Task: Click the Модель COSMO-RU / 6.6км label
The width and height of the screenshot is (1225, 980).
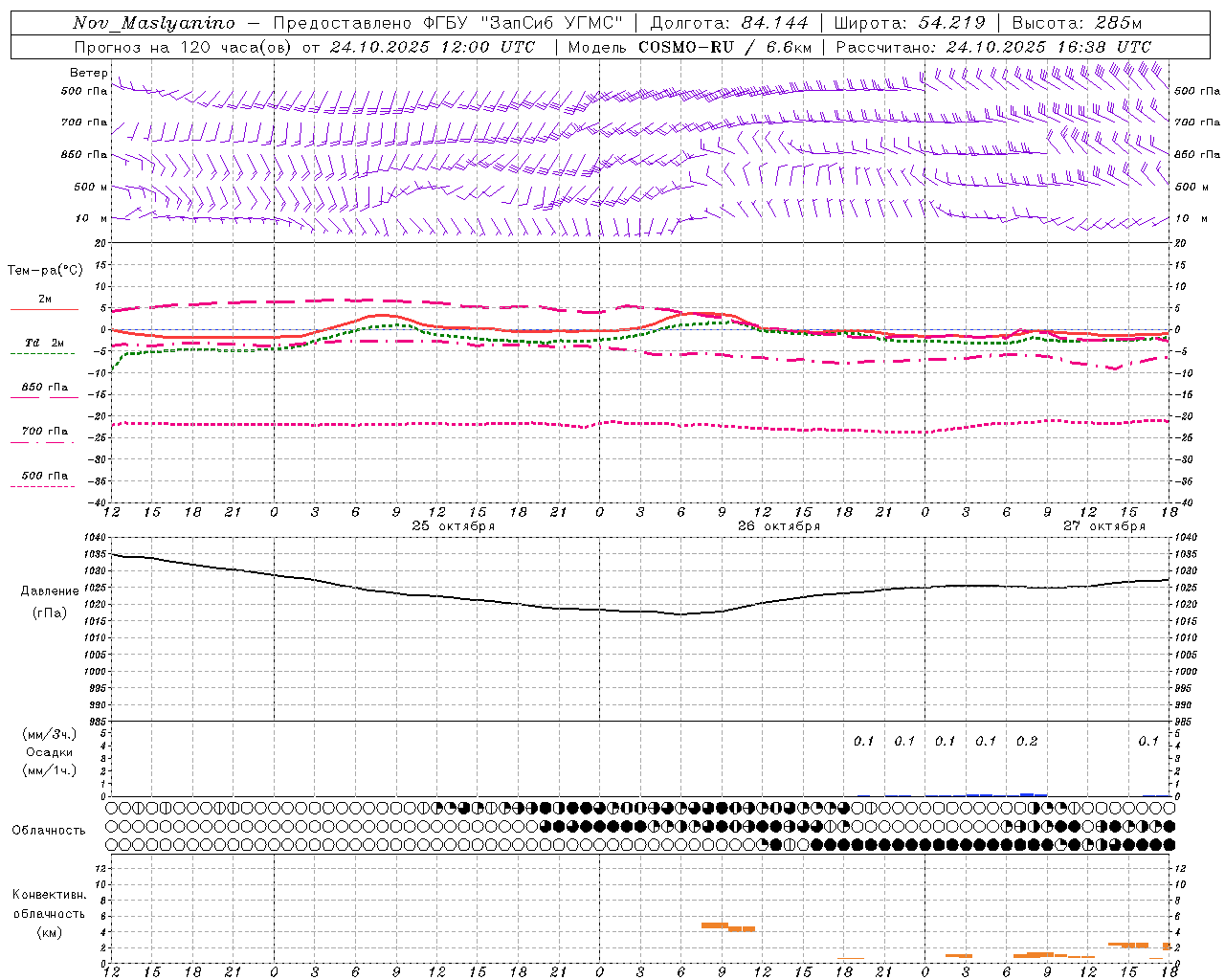Action: point(689,47)
